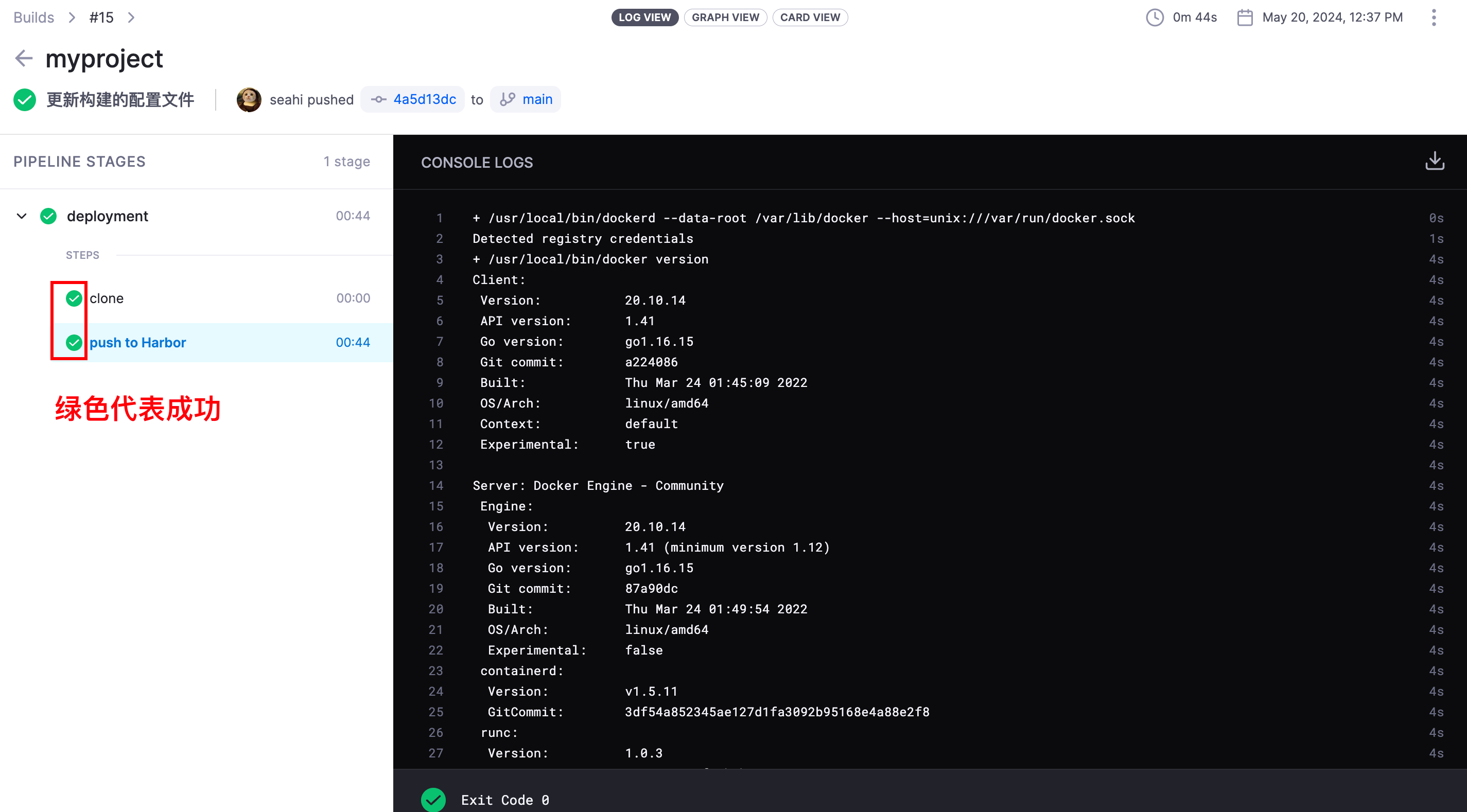Switch to LOG VIEW
The width and height of the screenshot is (1467, 812).
click(644, 17)
